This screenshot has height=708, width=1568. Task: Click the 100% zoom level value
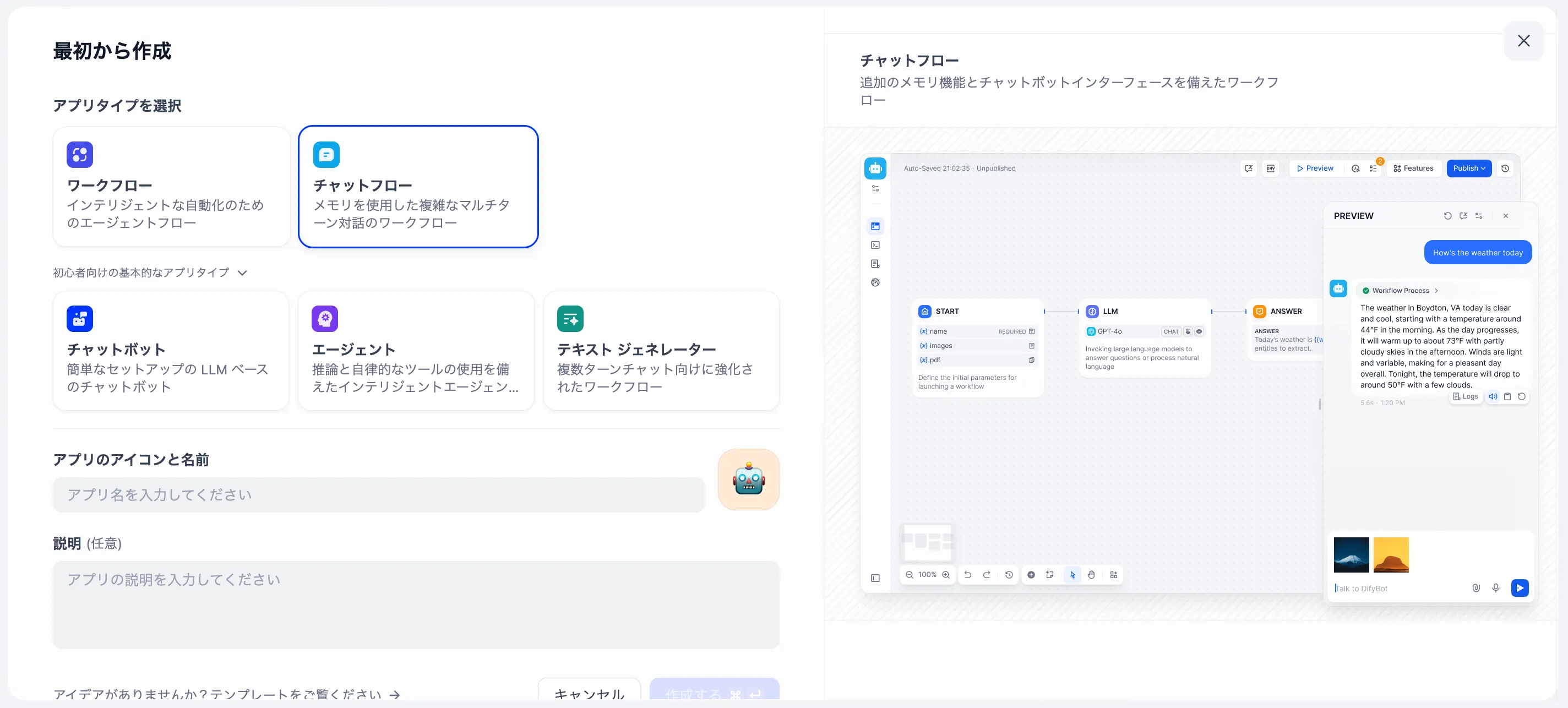[x=927, y=574]
